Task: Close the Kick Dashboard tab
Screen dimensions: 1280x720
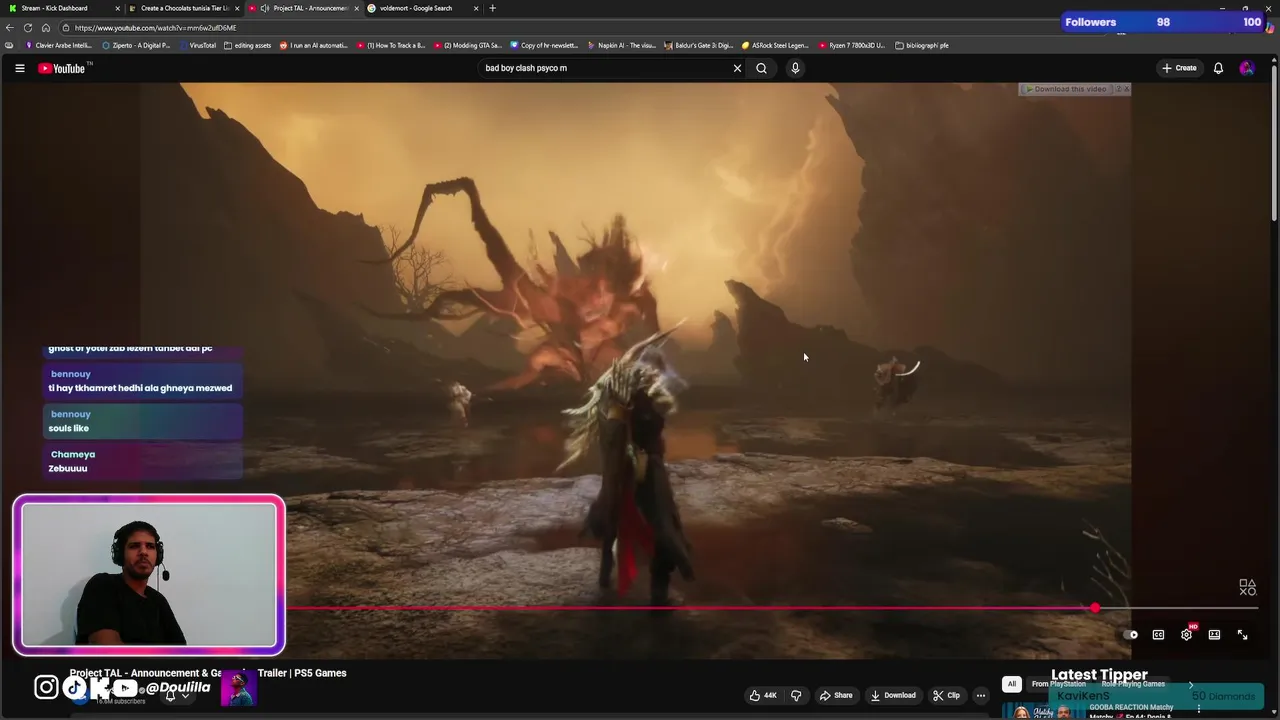Action: click(x=117, y=8)
